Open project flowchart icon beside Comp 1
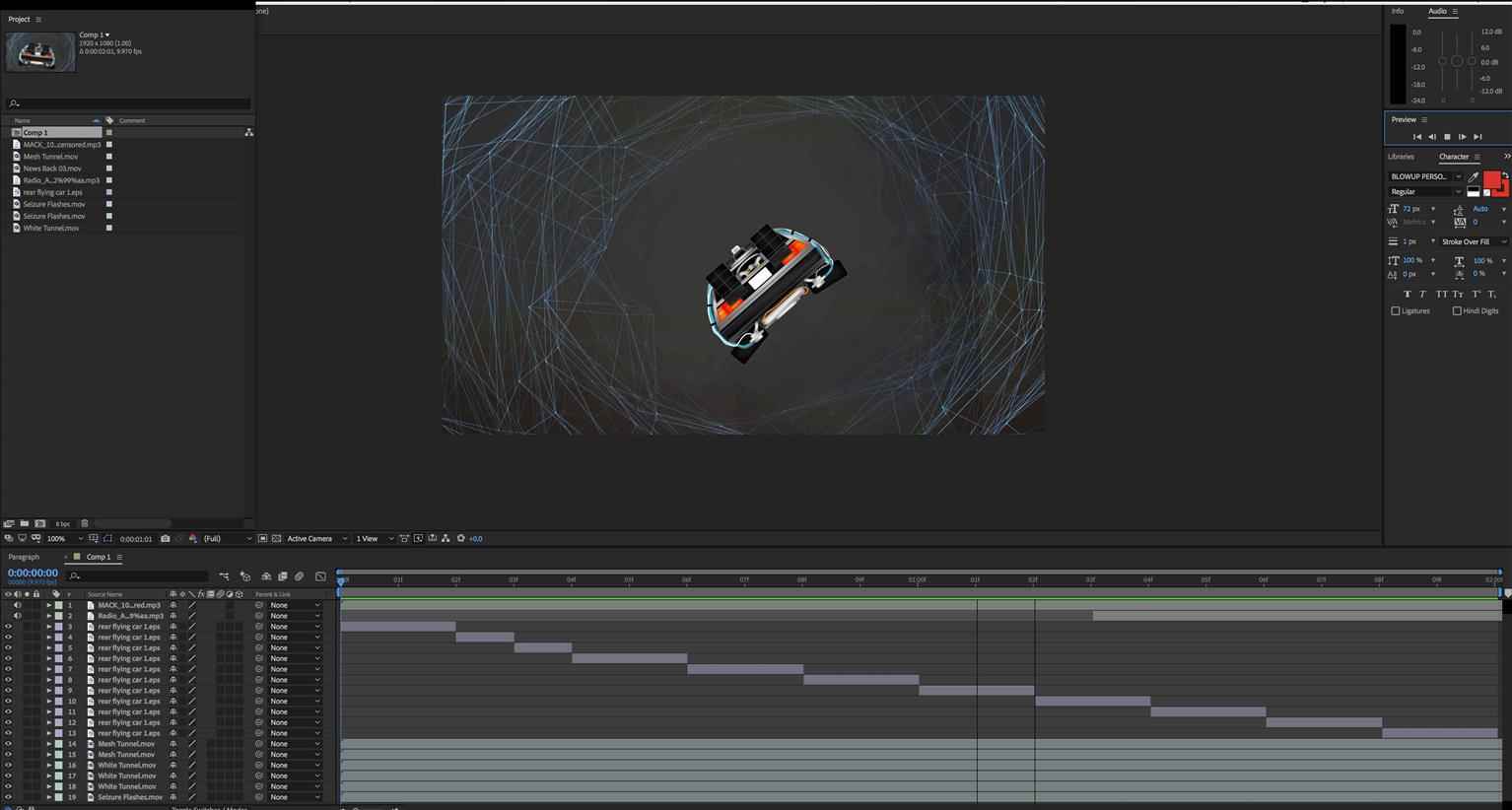Screen dimensions: 1512x810 248,132
